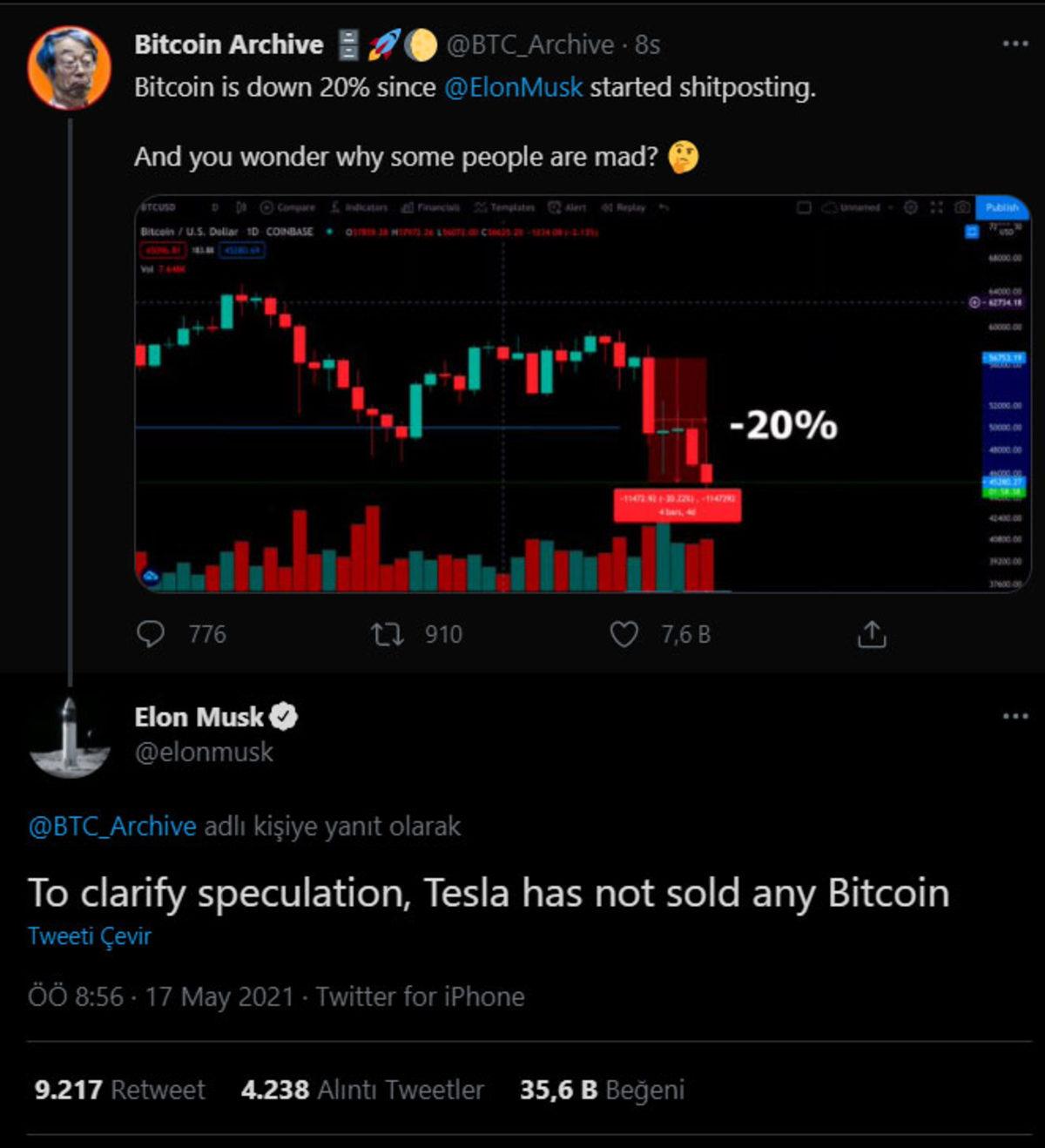
Task: Click the Publish button
Action: pos(1003,208)
